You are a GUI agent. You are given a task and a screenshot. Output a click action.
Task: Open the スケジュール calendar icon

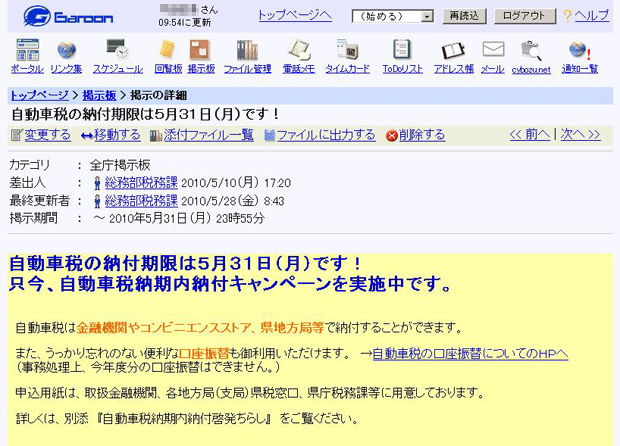point(118,49)
